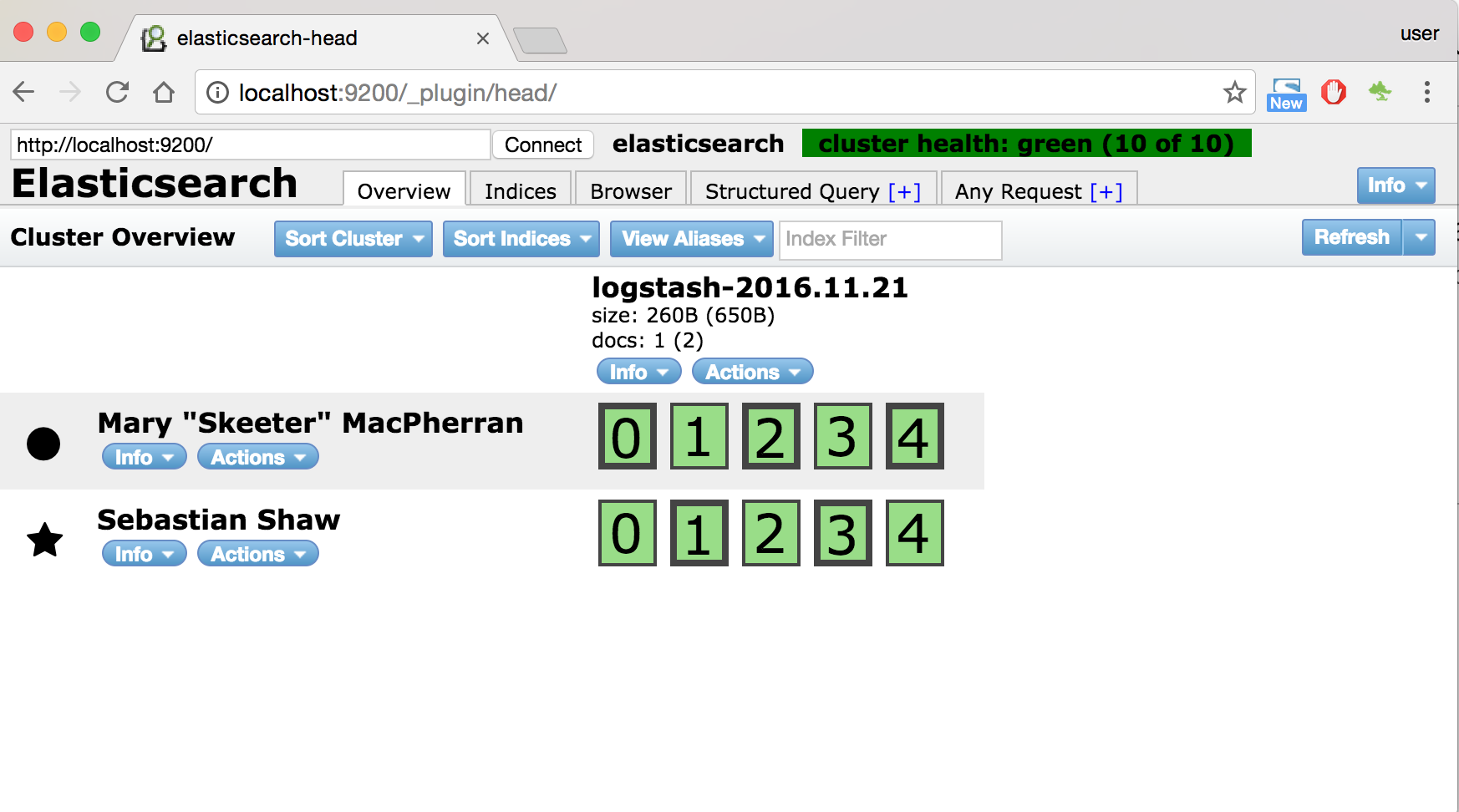Open Info dropdown for logstash-2016.11.21 index
The height and width of the screenshot is (812, 1459).
point(639,372)
